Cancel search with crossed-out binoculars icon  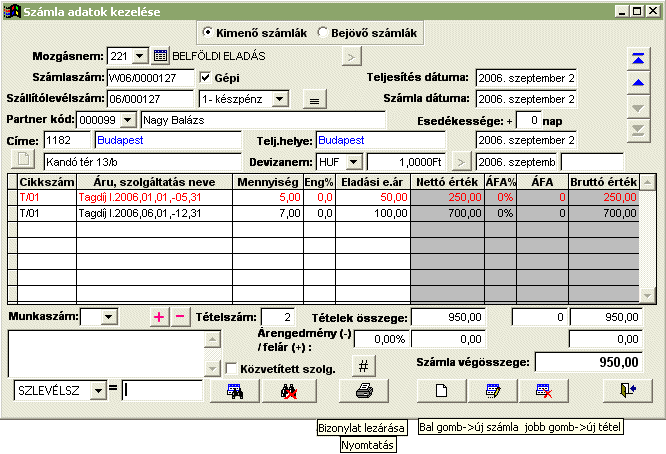[289, 391]
